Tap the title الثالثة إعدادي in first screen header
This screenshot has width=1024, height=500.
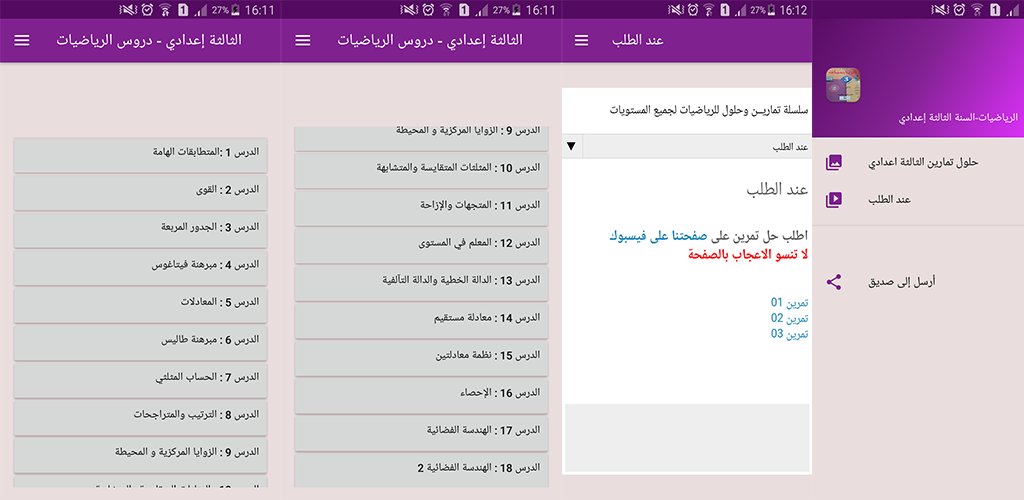click(x=149, y=40)
